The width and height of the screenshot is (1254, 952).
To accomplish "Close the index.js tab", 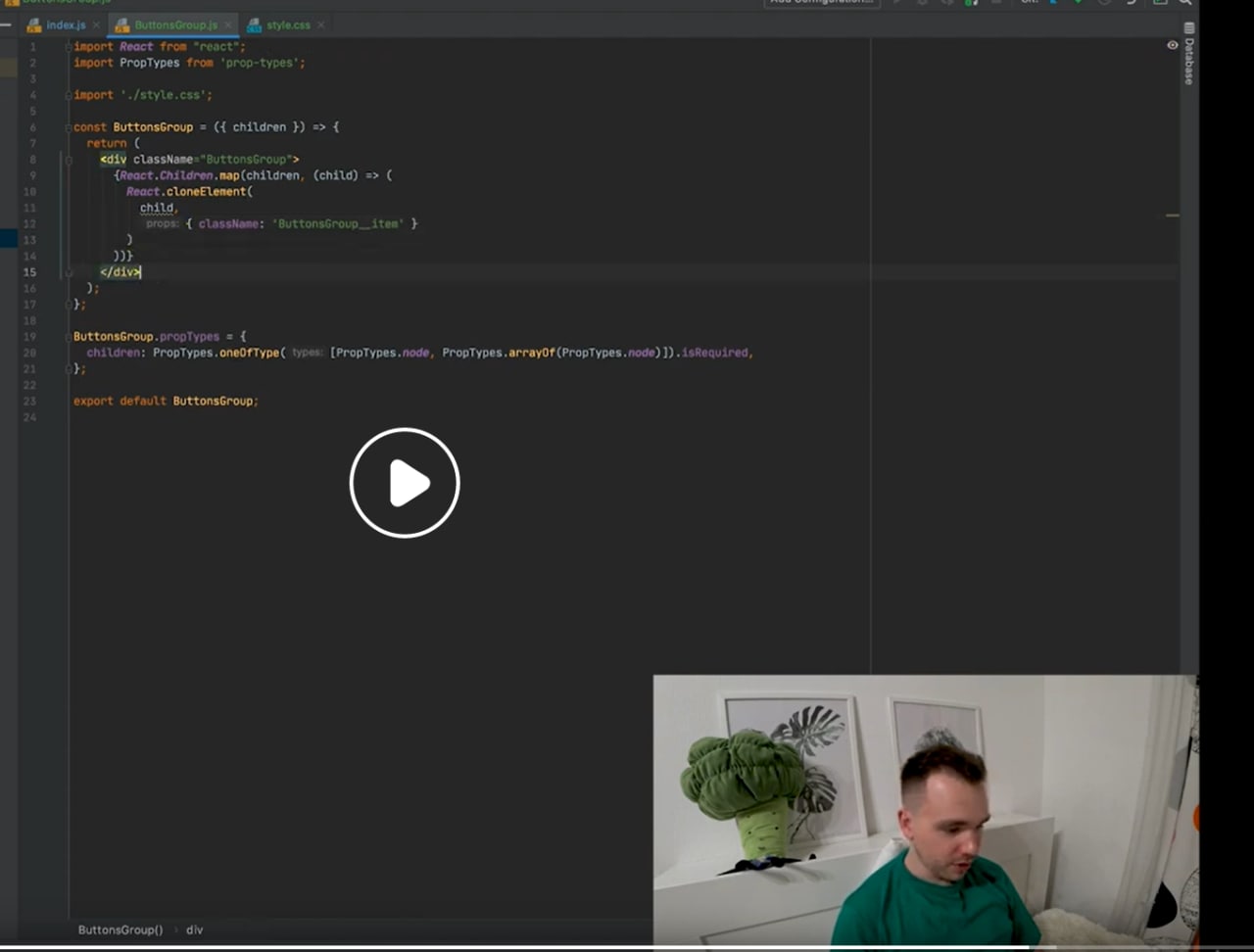I will [x=96, y=25].
